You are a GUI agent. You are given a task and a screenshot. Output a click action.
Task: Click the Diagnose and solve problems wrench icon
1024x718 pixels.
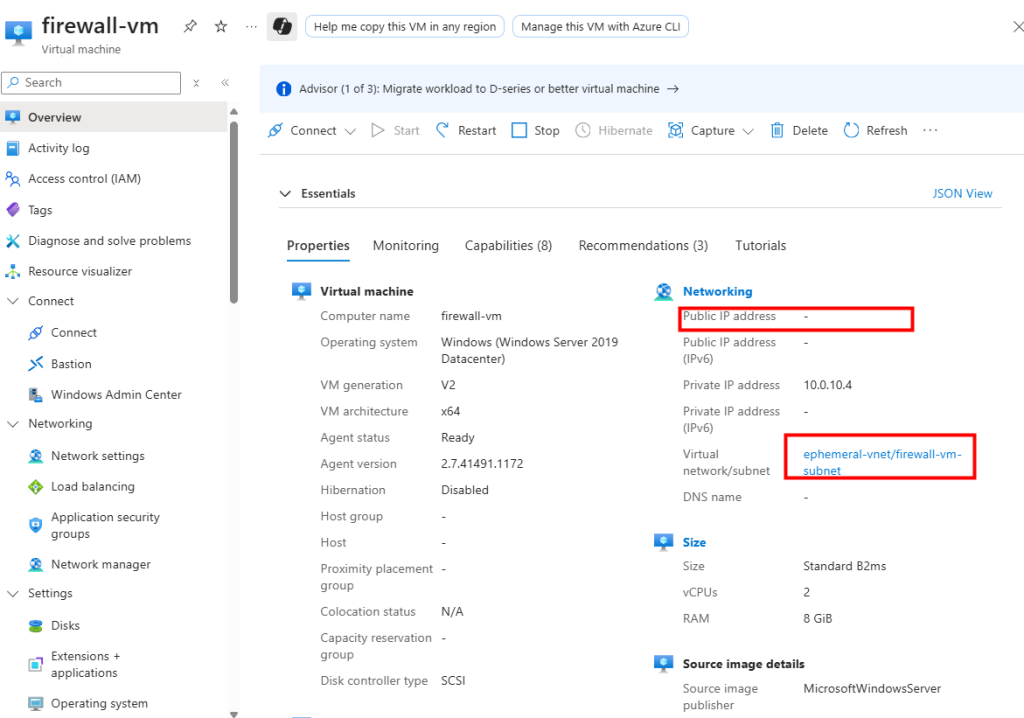point(12,240)
